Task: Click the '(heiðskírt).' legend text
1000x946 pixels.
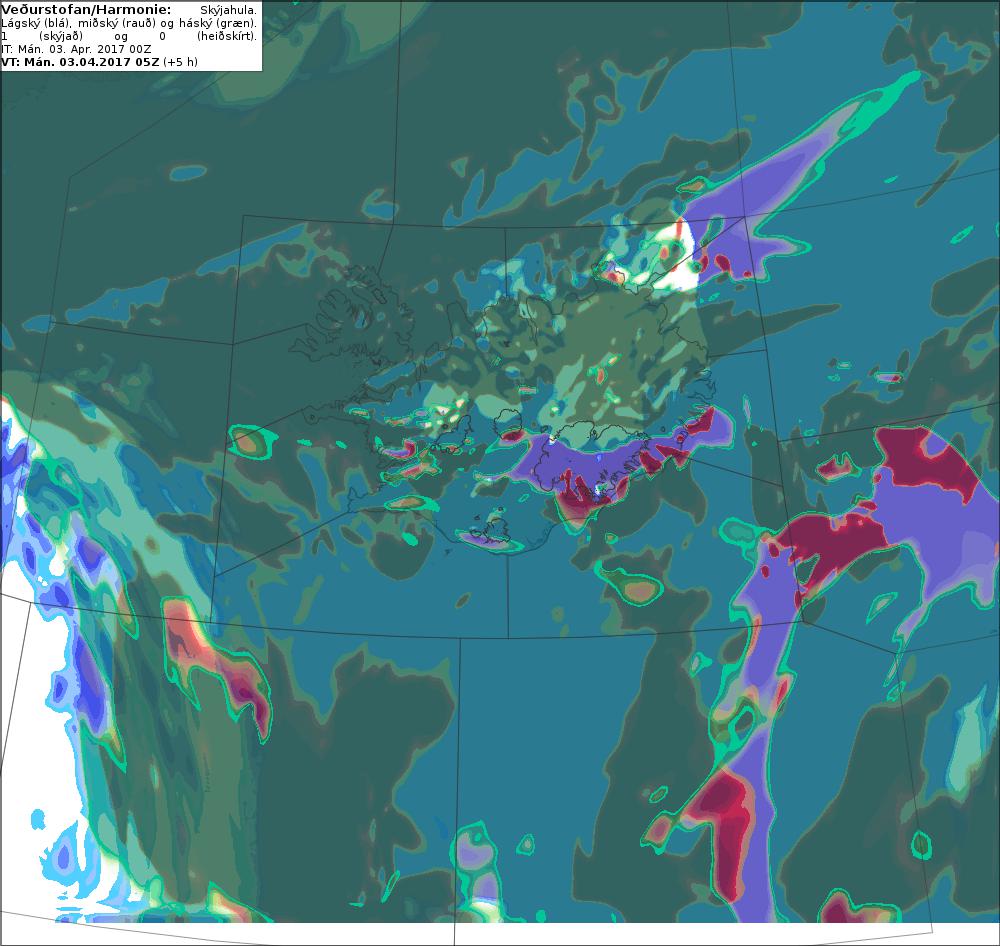Action: [226, 36]
